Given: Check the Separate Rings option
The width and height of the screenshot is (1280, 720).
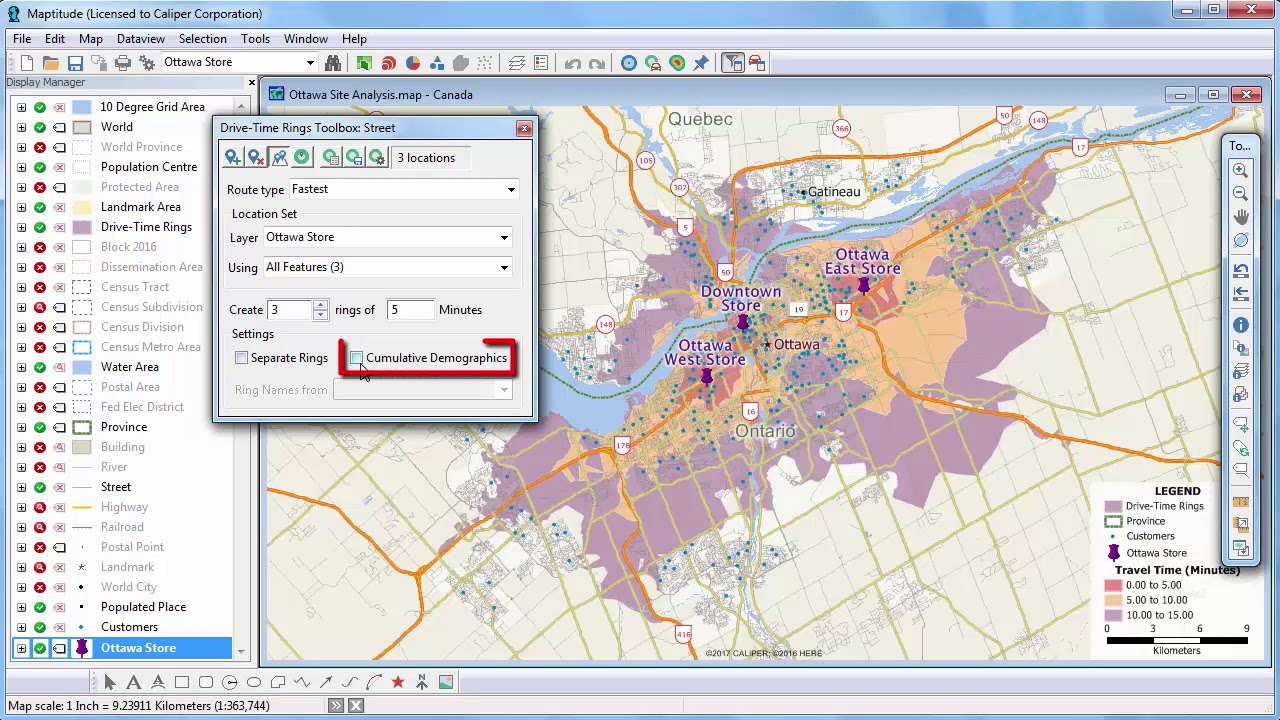Looking at the screenshot, I should (x=242, y=358).
